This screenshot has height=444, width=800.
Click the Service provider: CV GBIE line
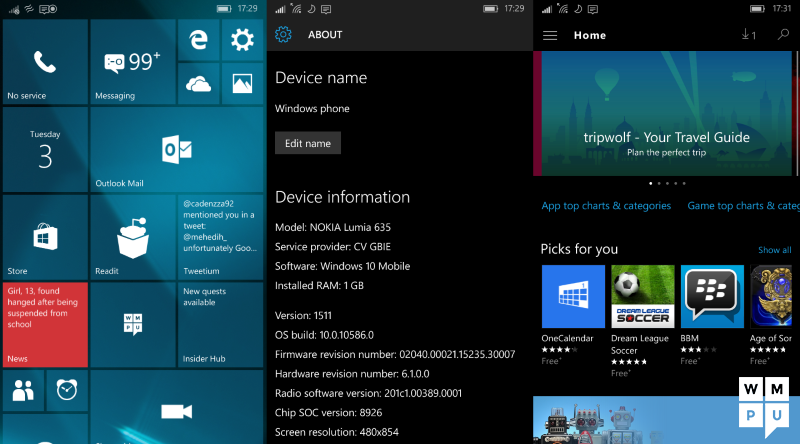click(x=333, y=246)
